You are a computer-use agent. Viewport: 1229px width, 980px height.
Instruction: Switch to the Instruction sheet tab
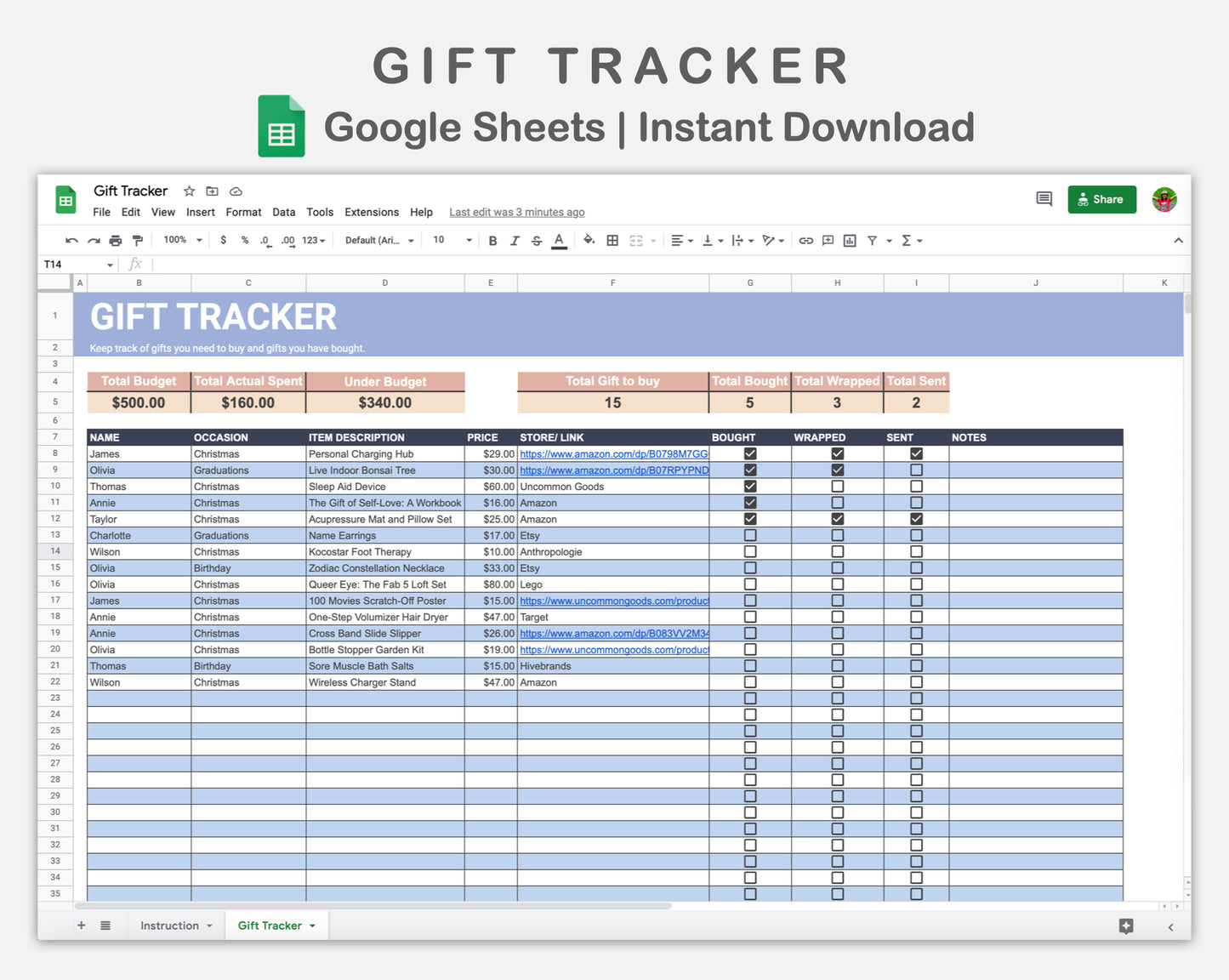click(x=171, y=925)
